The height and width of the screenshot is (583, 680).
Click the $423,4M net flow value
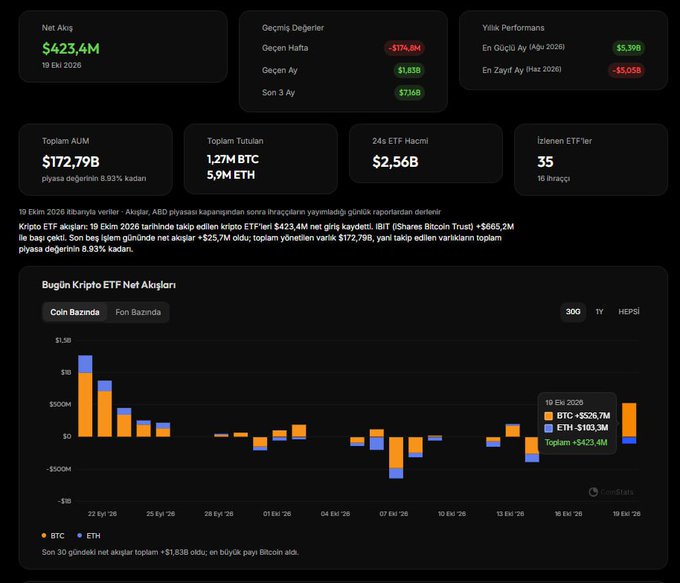[71, 48]
